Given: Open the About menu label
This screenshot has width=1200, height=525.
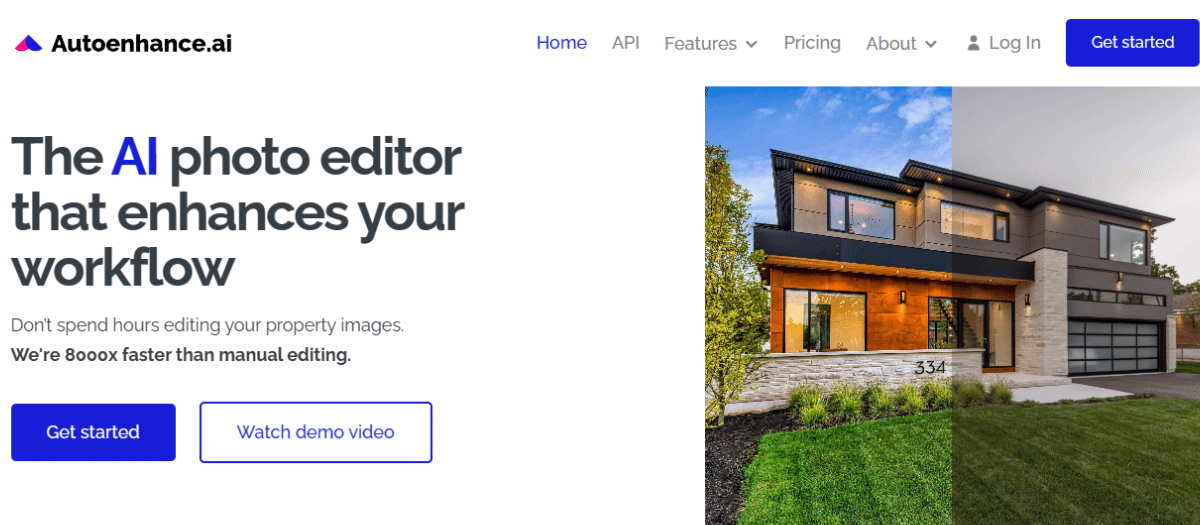Looking at the screenshot, I should point(891,43).
